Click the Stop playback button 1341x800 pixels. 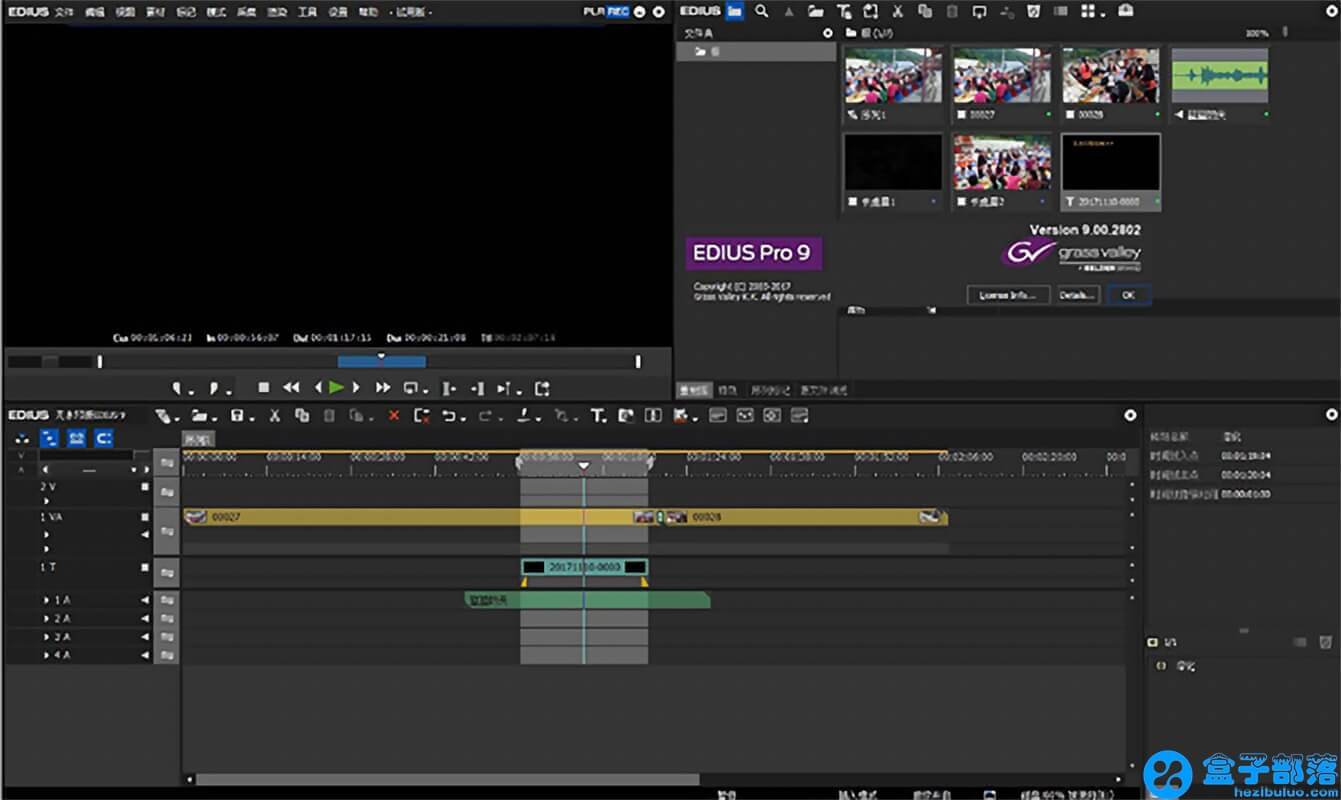click(264, 388)
